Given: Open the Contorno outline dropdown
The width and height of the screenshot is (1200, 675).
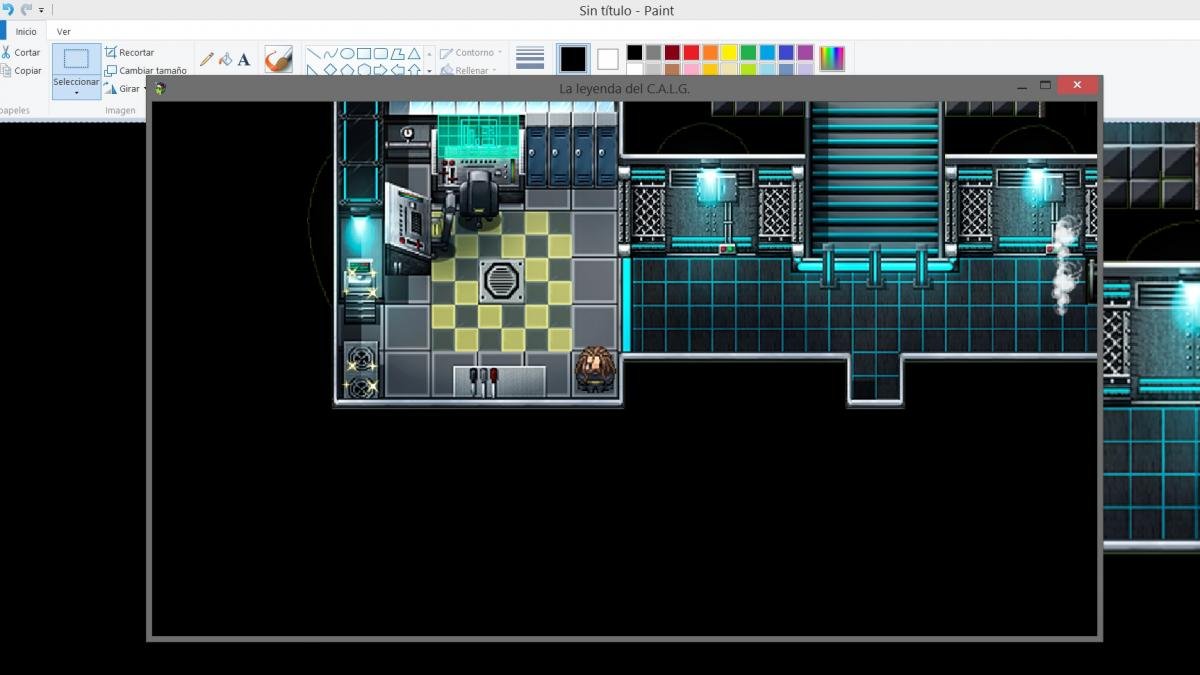Looking at the screenshot, I should [471, 52].
